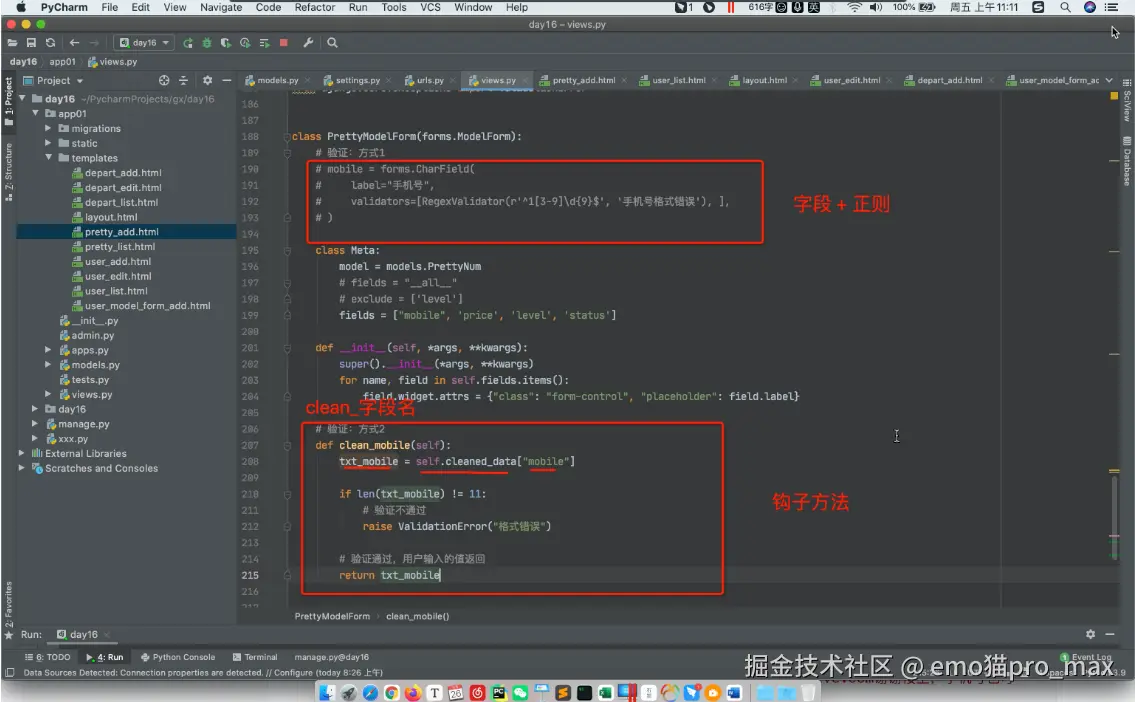Open the Refactor menu
The image size is (1135, 702).
(315, 7)
